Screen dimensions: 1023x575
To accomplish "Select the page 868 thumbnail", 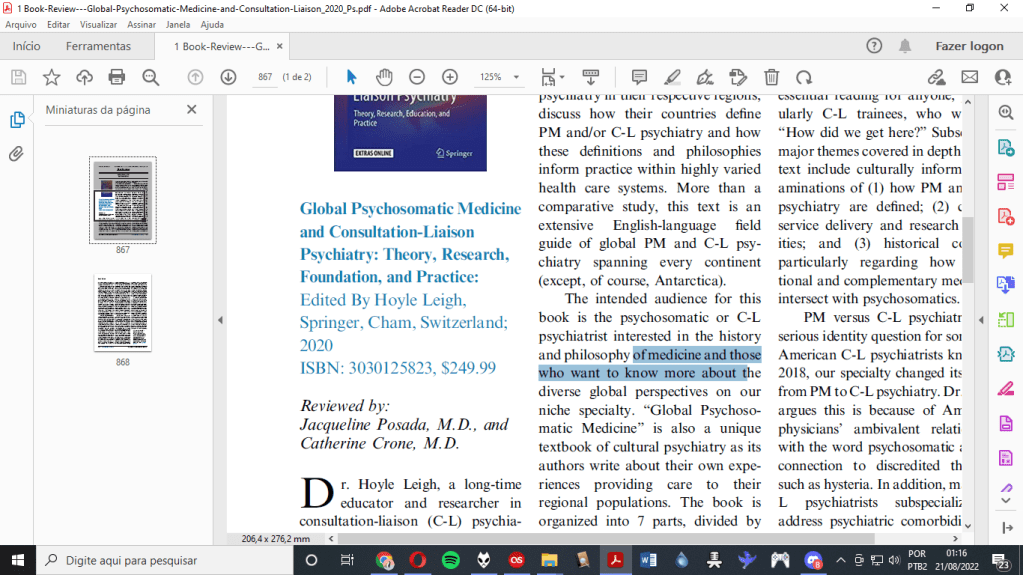I will click(122, 312).
